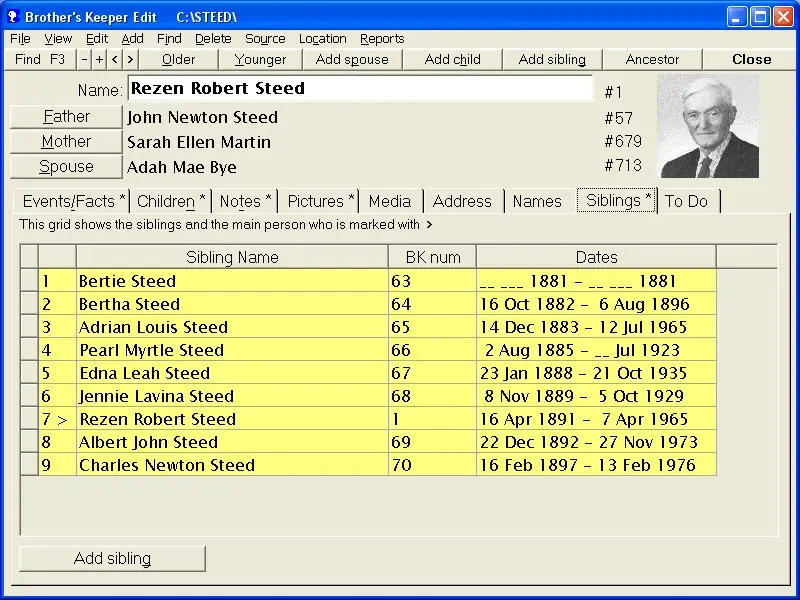The height and width of the screenshot is (600, 800).
Task: Click the Father button
Action: (x=66, y=117)
